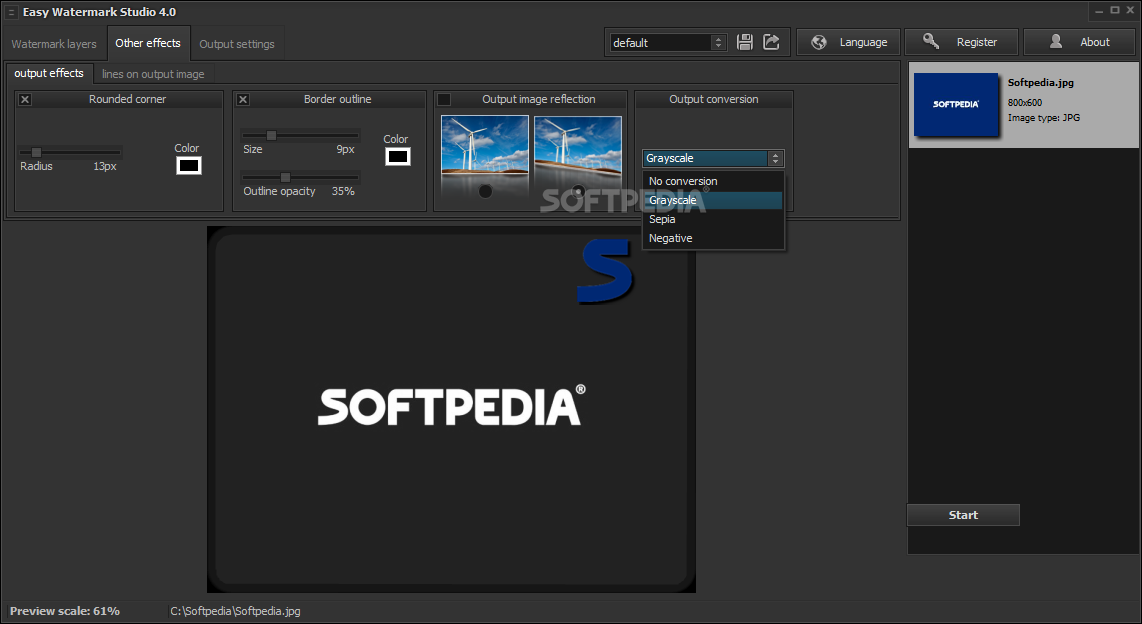Click the Outline opacity slider handle
The width and height of the screenshot is (1142, 624).
click(x=286, y=177)
